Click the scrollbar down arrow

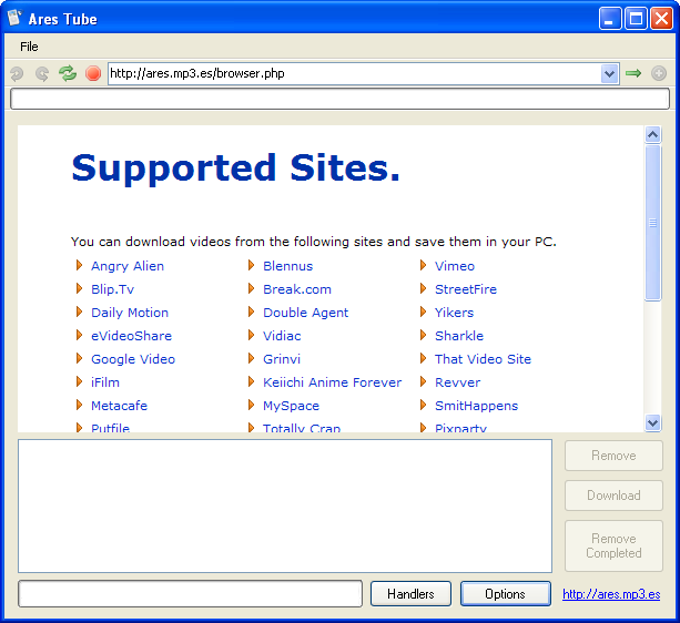tap(653, 422)
